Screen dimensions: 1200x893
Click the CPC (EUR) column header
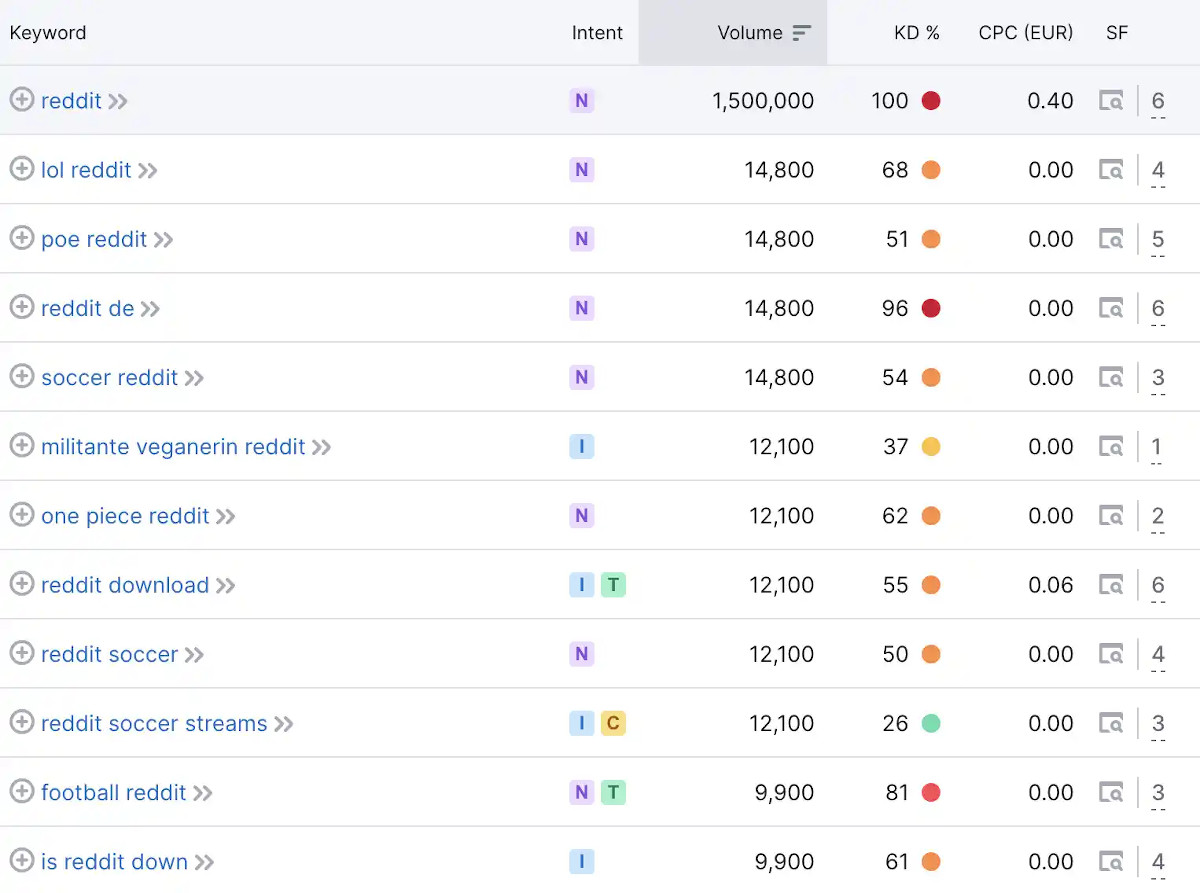1026,33
